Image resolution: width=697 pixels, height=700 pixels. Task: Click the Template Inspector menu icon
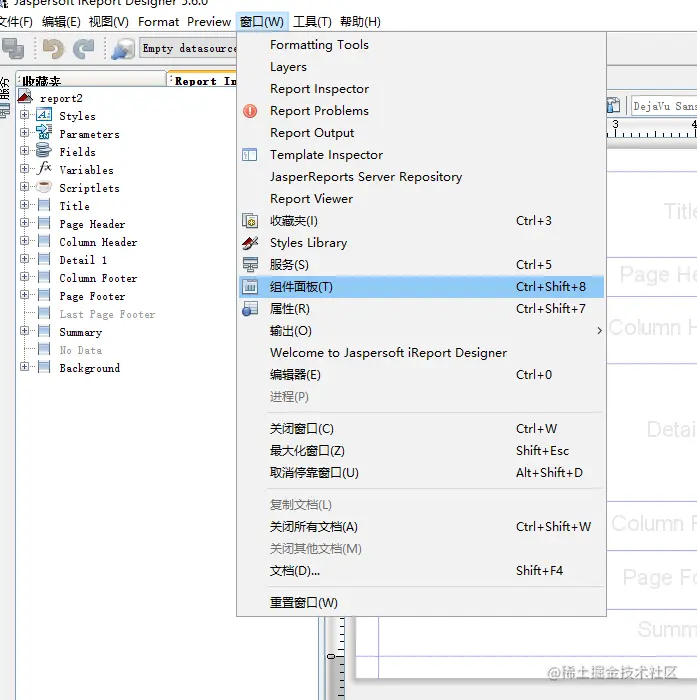(x=250, y=155)
